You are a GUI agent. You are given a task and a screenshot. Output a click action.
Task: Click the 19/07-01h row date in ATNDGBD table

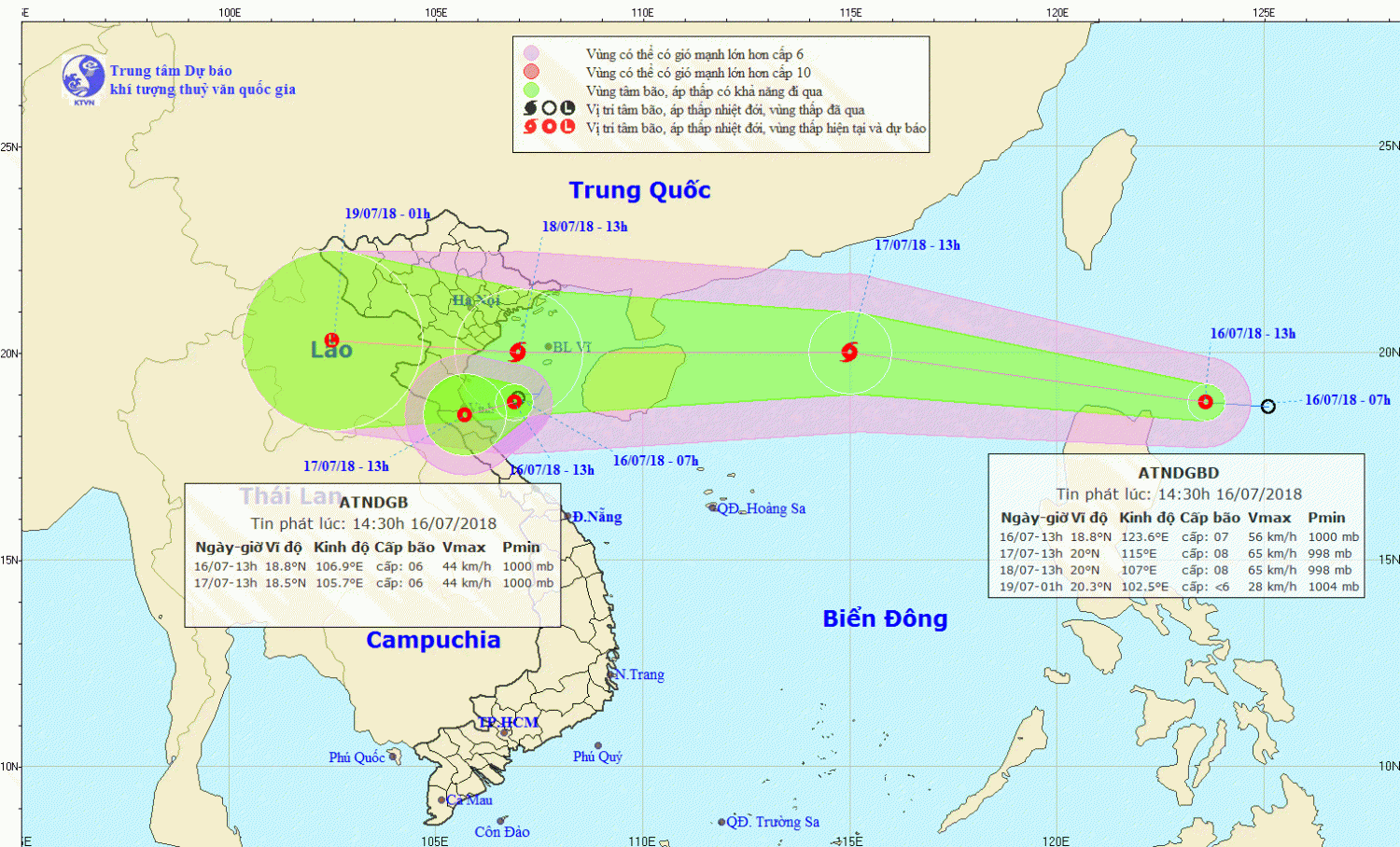pos(1030,587)
